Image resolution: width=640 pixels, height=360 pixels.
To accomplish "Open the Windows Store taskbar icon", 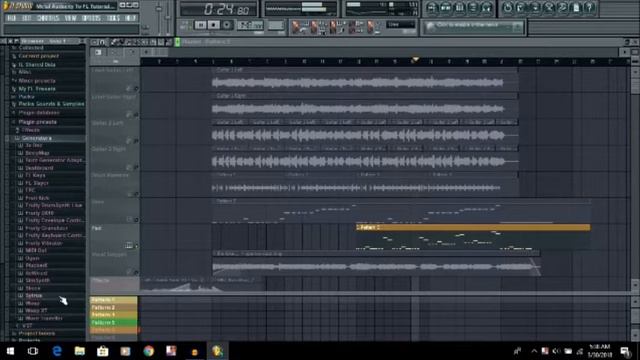I will (x=102, y=351).
